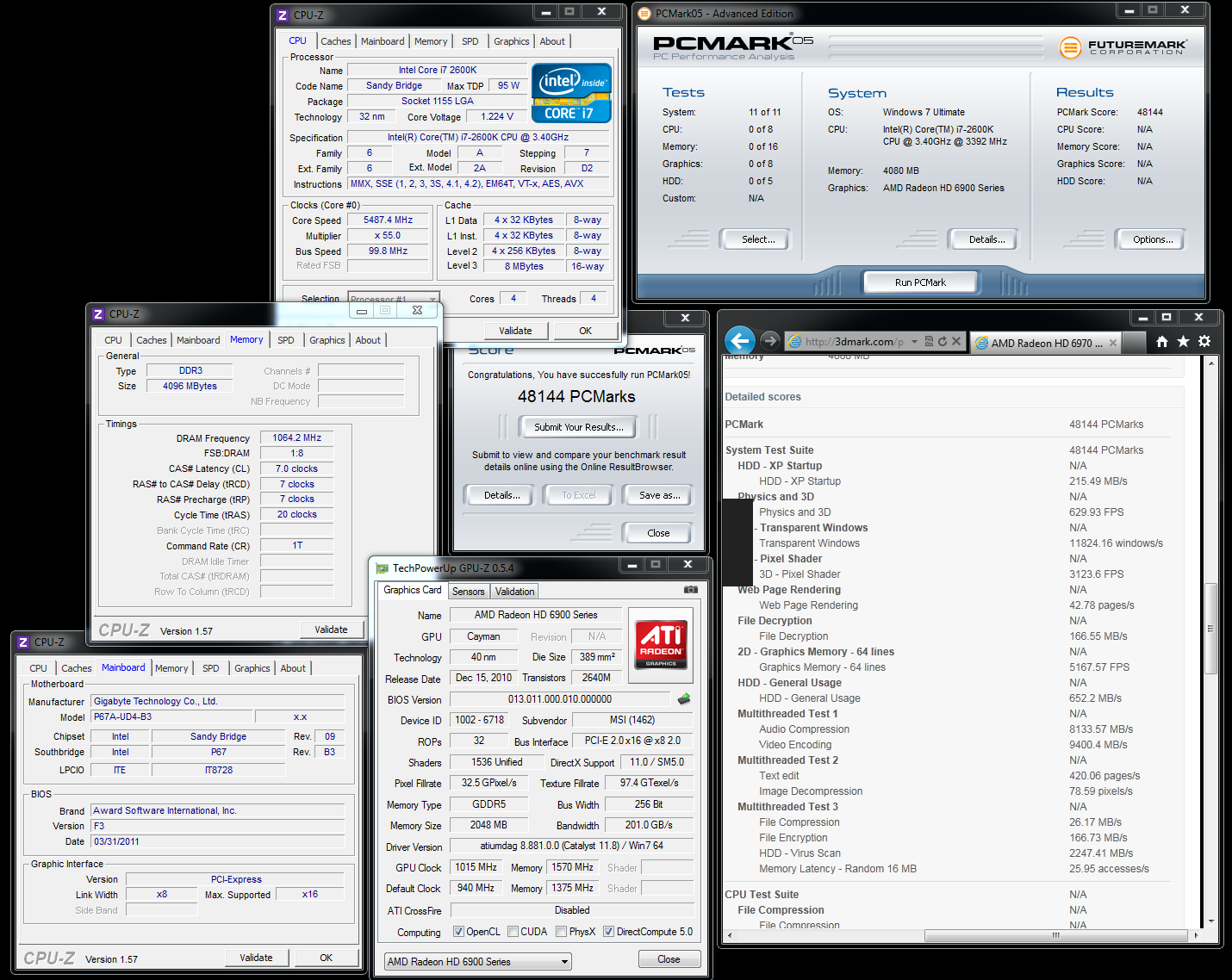This screenshot has height=980, width=1232.
Task: Click the top CPU-Z window's title icon
Action: point(283,16)
